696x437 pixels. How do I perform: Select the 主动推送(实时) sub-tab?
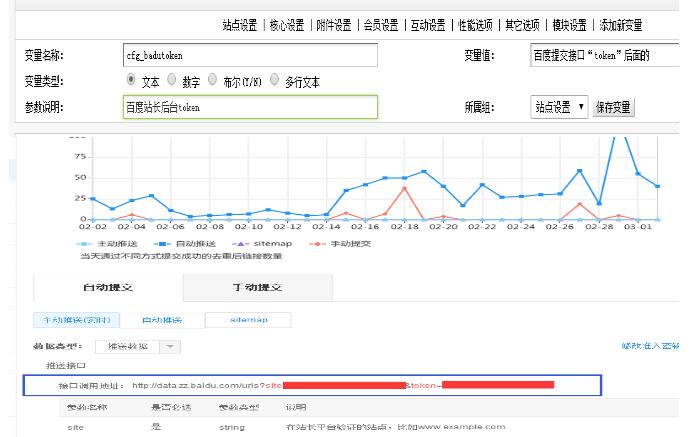coord(76,320)
